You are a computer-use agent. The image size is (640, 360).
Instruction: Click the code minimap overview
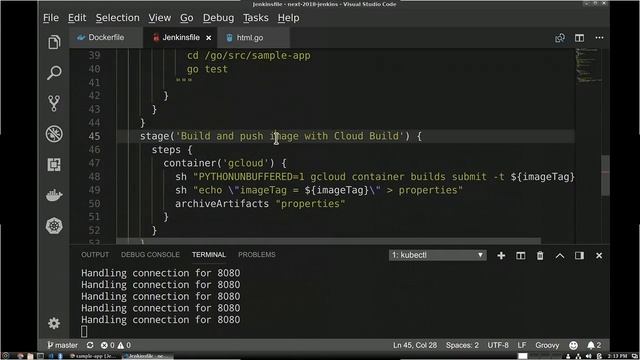(588, 65)
